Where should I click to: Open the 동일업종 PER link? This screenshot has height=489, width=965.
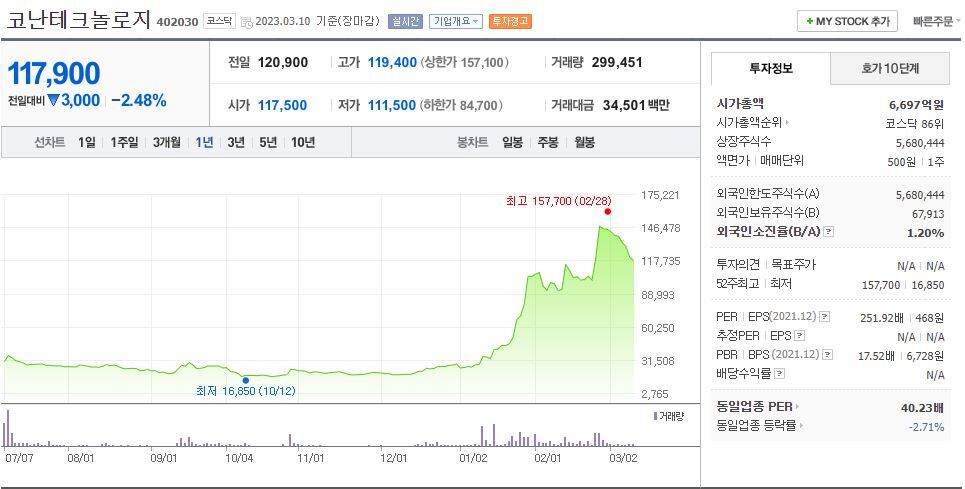click(758, 407)
